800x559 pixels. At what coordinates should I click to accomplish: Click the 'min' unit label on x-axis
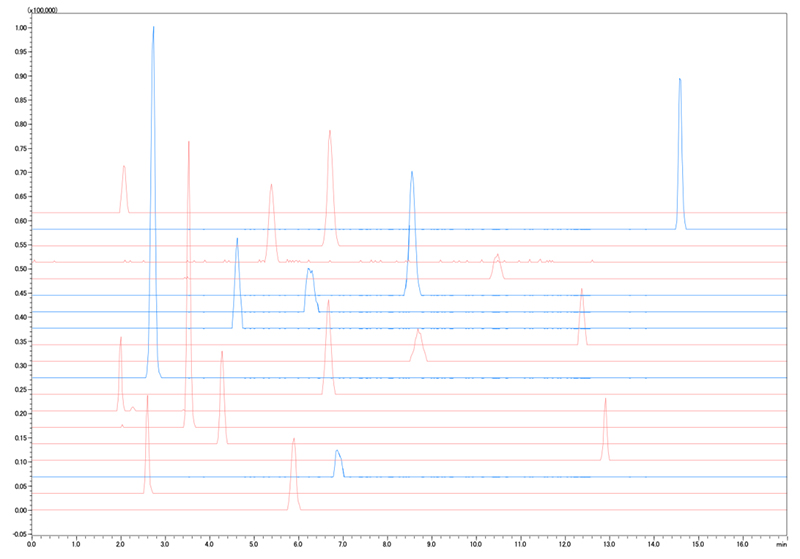780,546
